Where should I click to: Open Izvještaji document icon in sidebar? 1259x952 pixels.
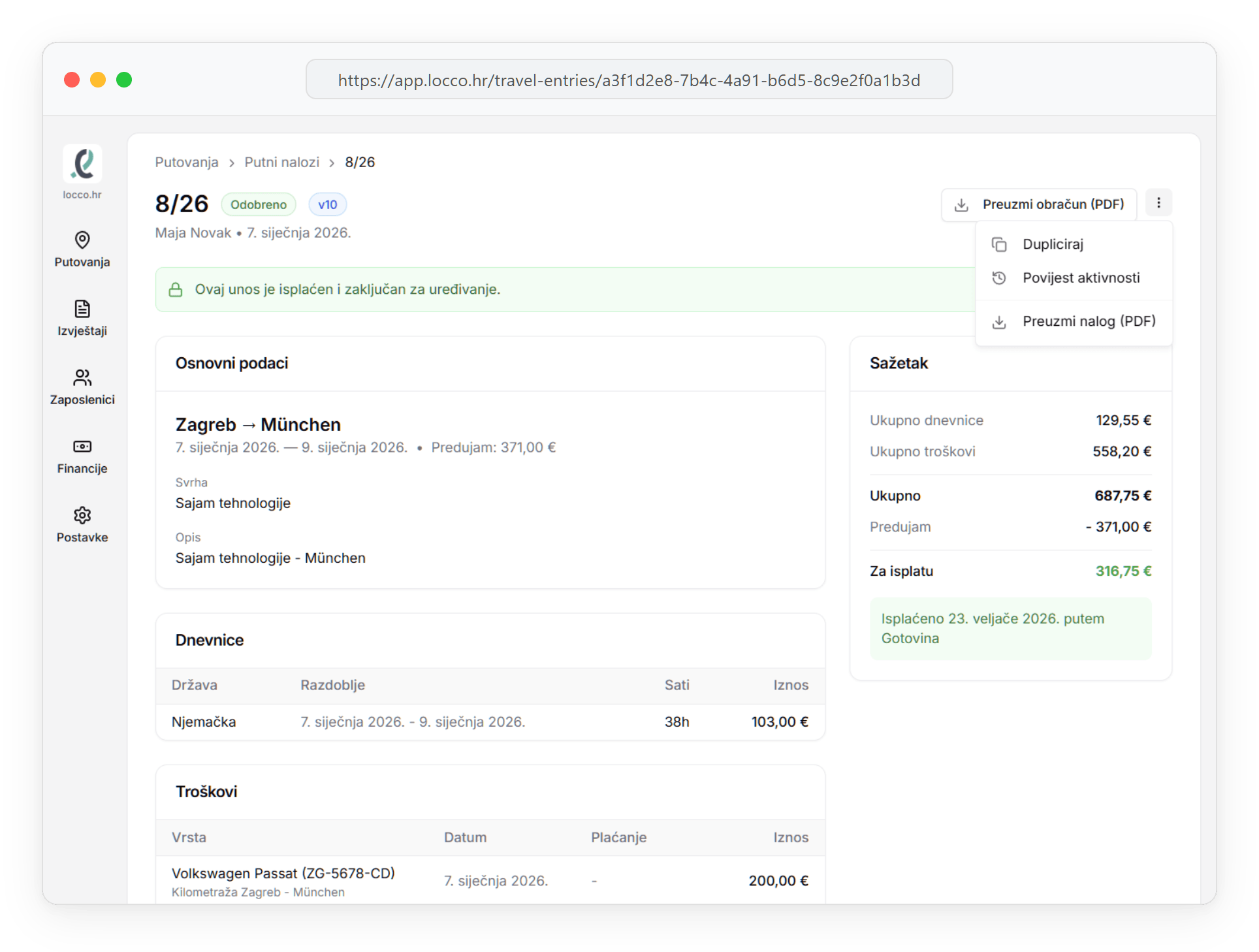pyautogui.click(x=82, y=309)
